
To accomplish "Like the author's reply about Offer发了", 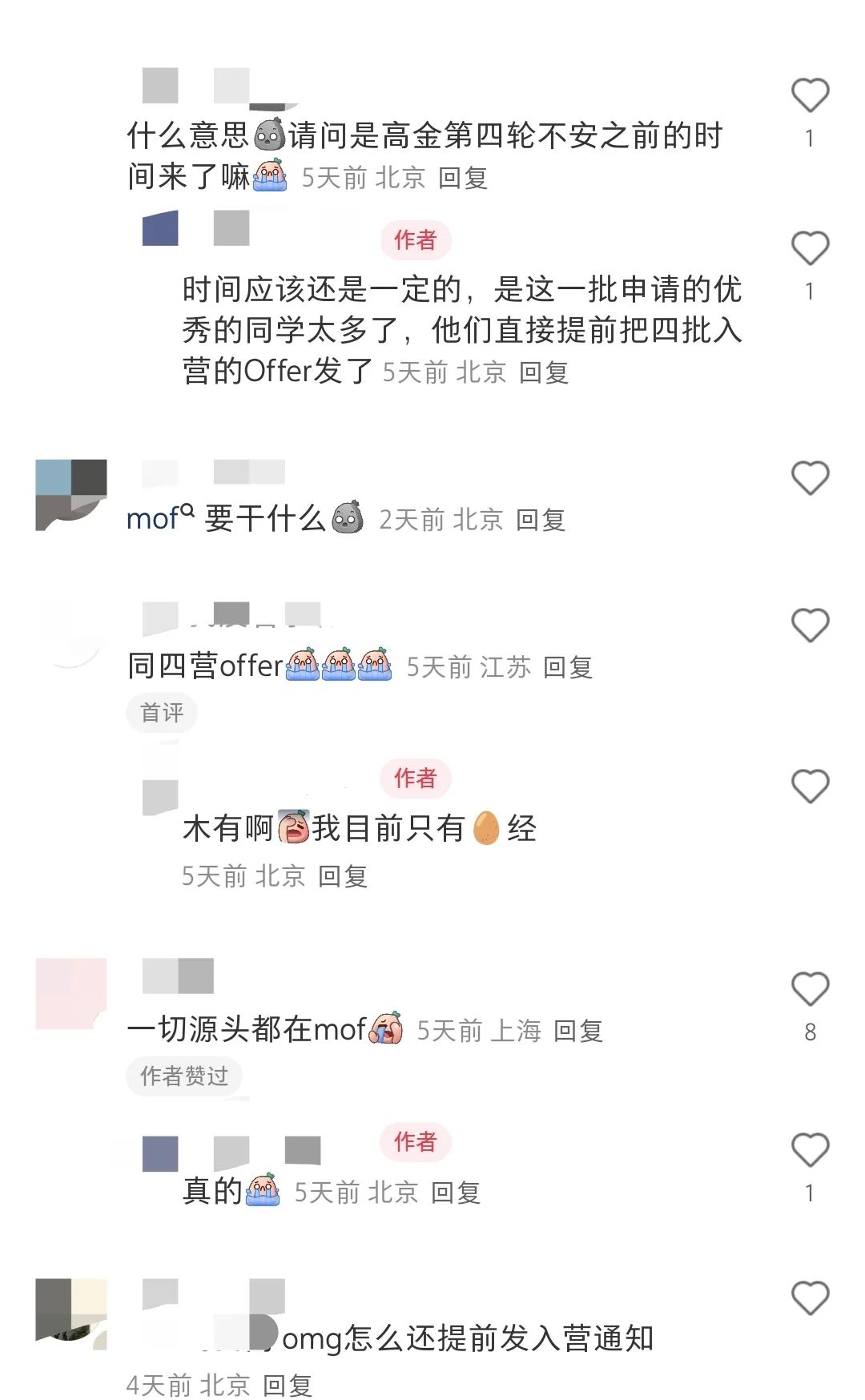I will pos(810,248).
